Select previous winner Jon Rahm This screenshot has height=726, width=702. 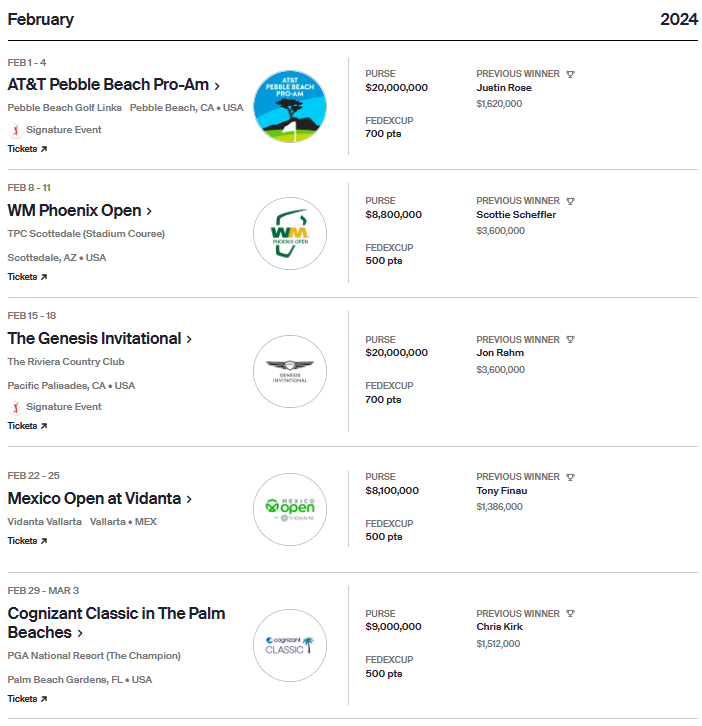(500, 353)
